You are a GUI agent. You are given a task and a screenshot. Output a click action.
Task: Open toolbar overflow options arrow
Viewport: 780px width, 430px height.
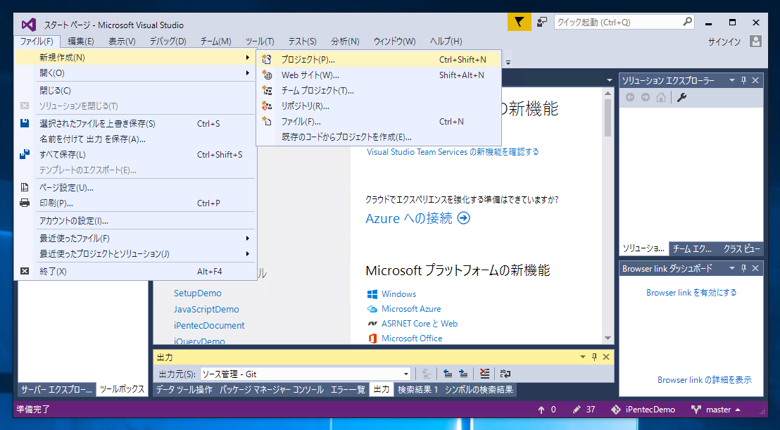[x=508, y=63]
